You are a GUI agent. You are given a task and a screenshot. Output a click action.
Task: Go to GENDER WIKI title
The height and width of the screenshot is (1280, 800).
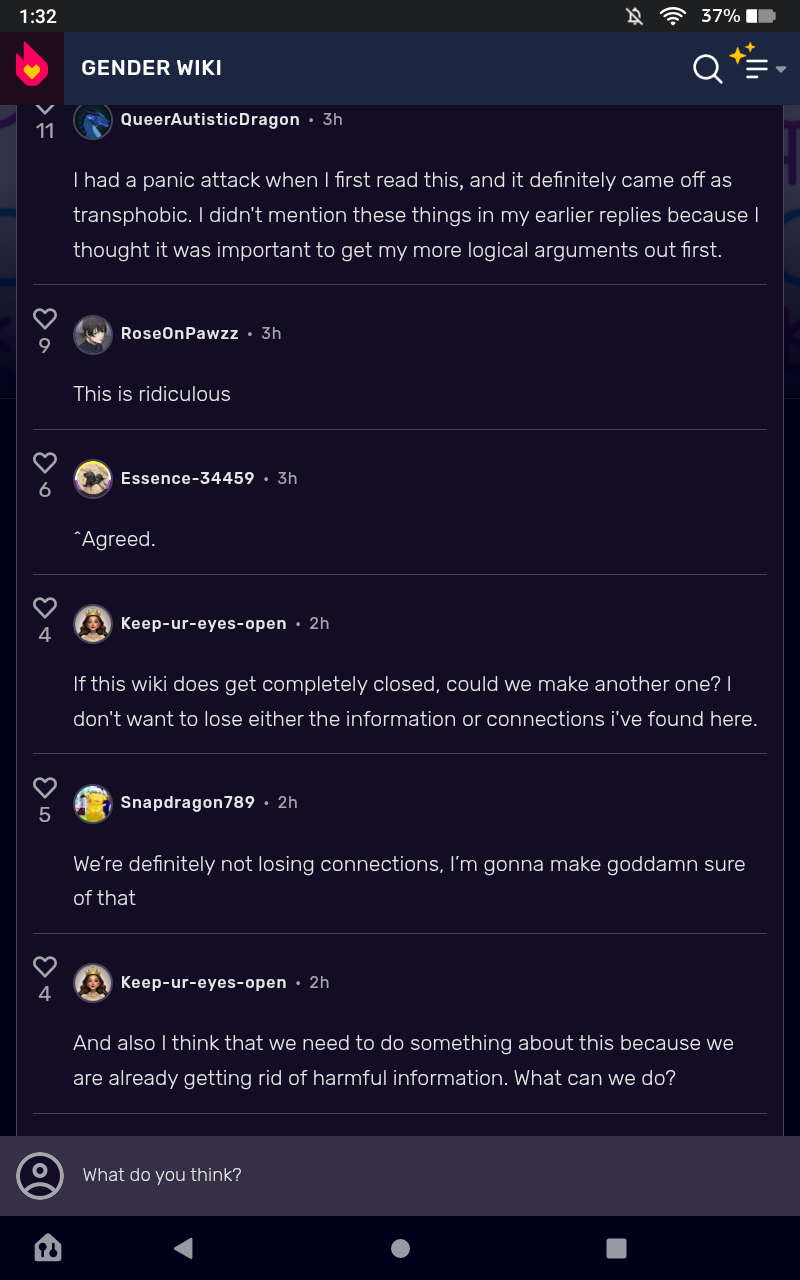pos(151,68)
